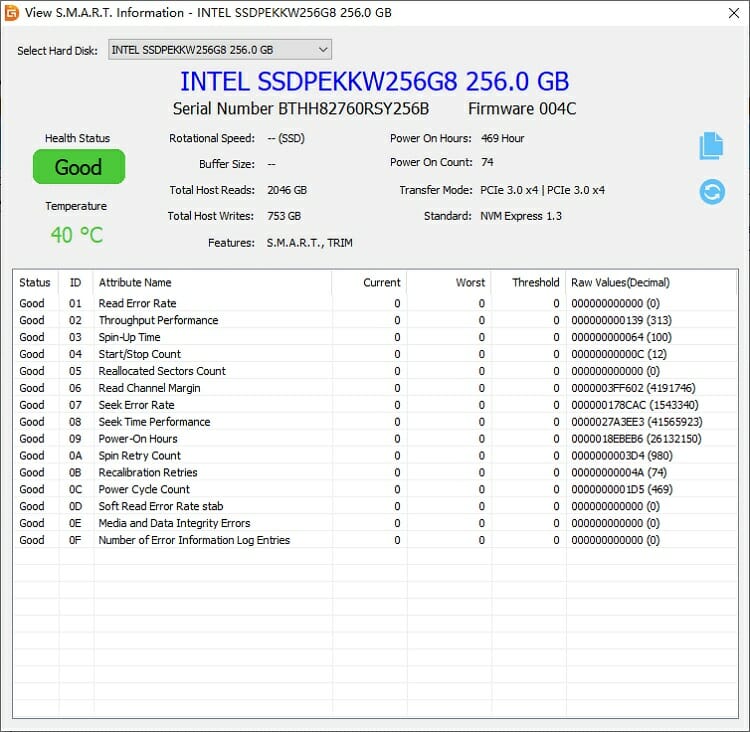Click the 40 °C temperature reading
This screenshot has width=750, height=732.
pyautogui.click(x=76, y=235)
